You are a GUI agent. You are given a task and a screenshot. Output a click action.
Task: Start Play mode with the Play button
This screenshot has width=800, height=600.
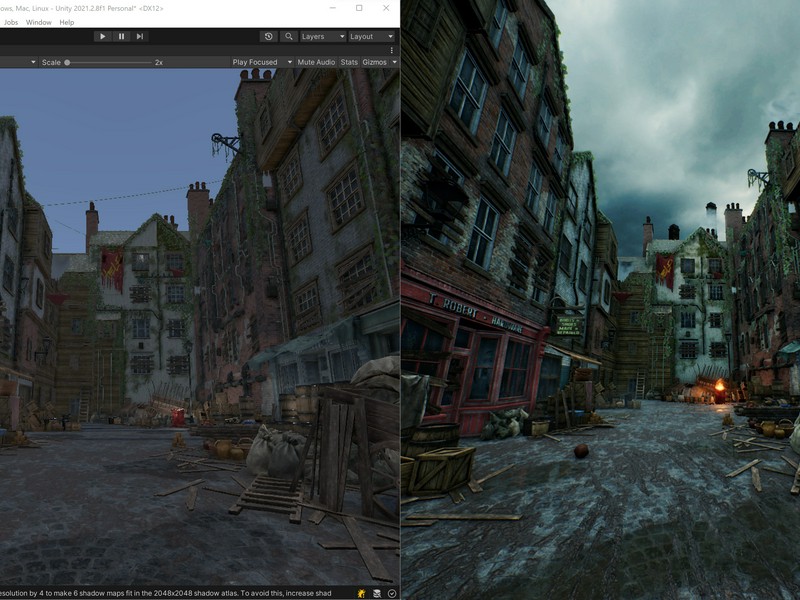point(103,36)
